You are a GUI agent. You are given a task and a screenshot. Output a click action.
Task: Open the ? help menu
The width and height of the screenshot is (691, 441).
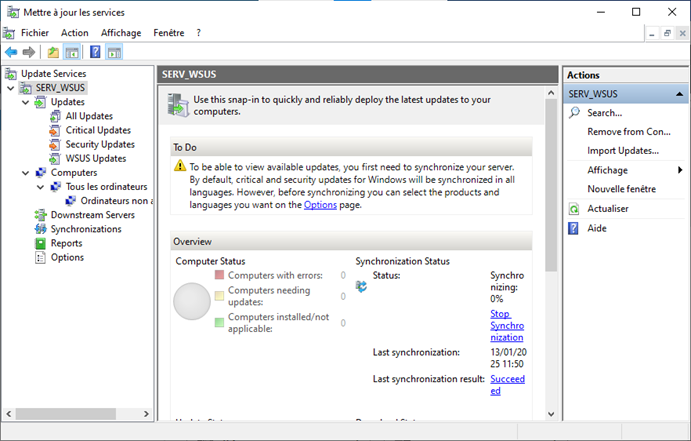[198, 33]
